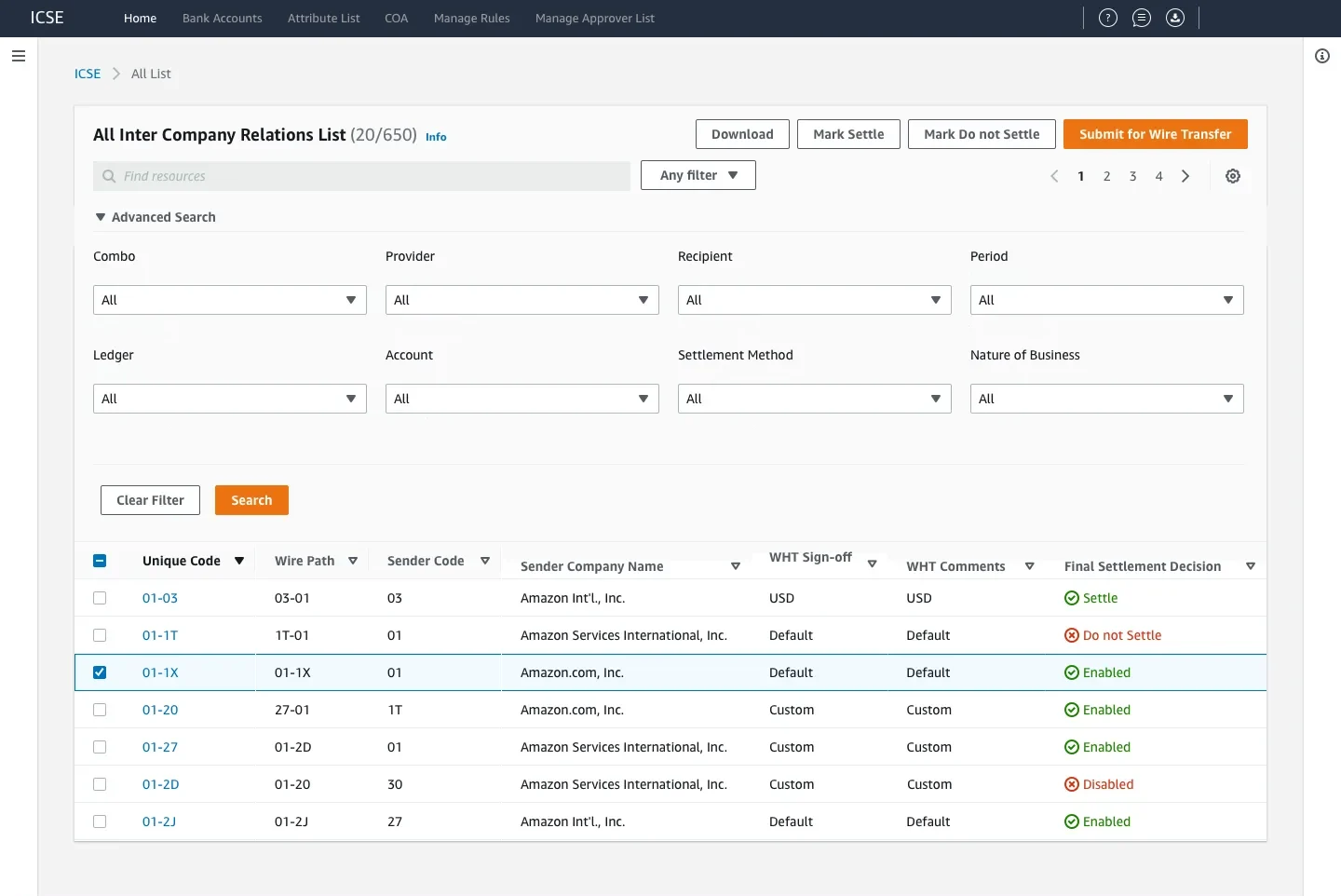The image size is (1341, 896).
Task: Click the Clear Filter button
Action: coord(150,500)
